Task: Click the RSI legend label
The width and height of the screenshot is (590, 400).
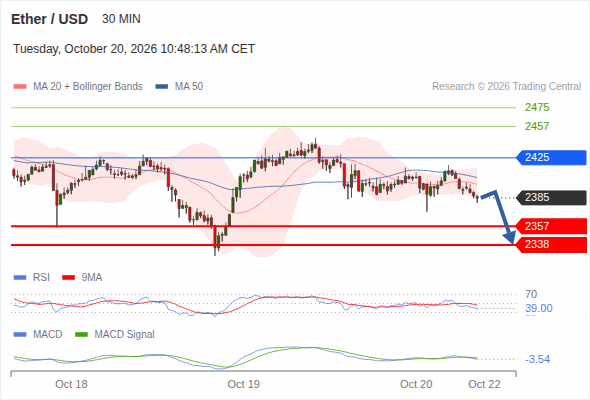Action: coord(41,278)
